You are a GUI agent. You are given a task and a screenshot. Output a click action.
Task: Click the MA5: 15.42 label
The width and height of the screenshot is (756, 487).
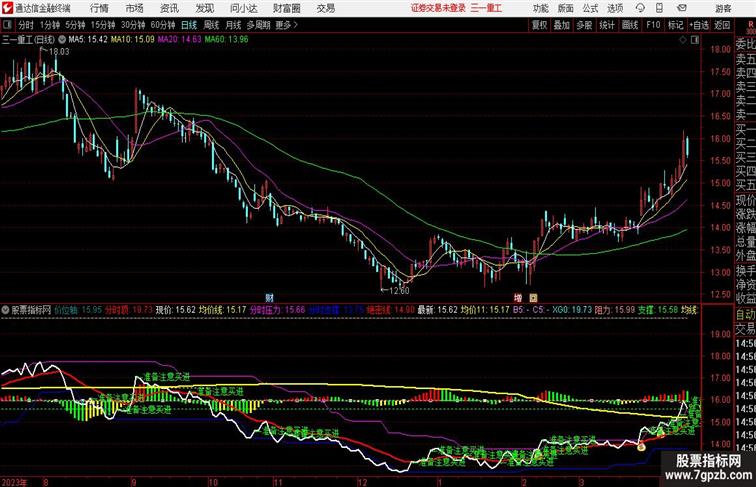click(88, 40)
